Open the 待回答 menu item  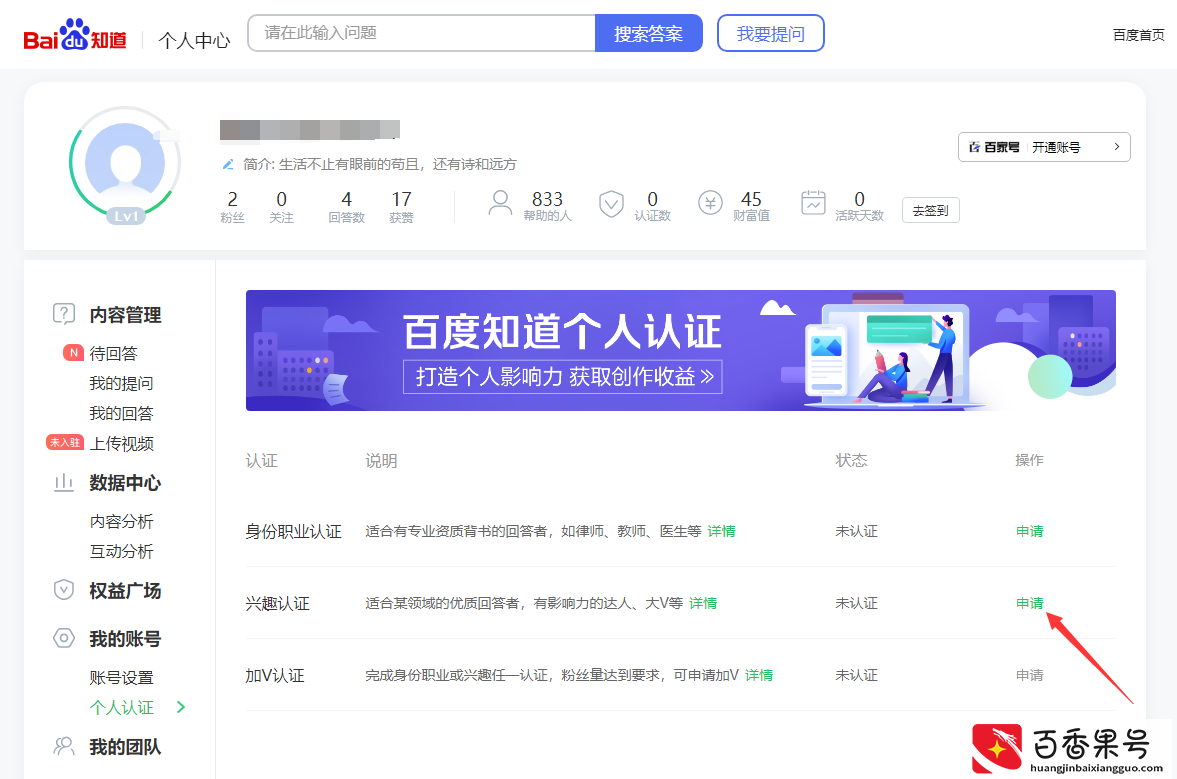click(x=113, y=353)
